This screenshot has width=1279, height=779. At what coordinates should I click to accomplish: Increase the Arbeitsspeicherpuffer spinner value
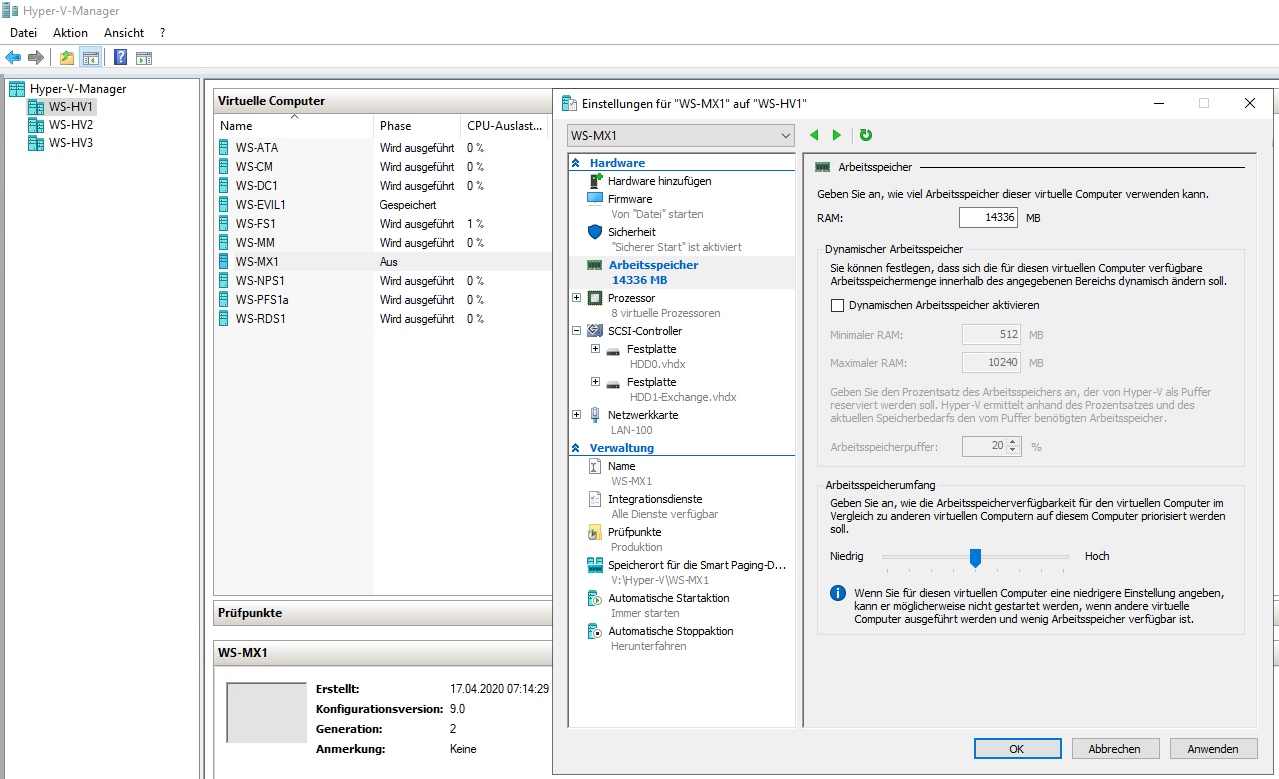[1013, 443]
